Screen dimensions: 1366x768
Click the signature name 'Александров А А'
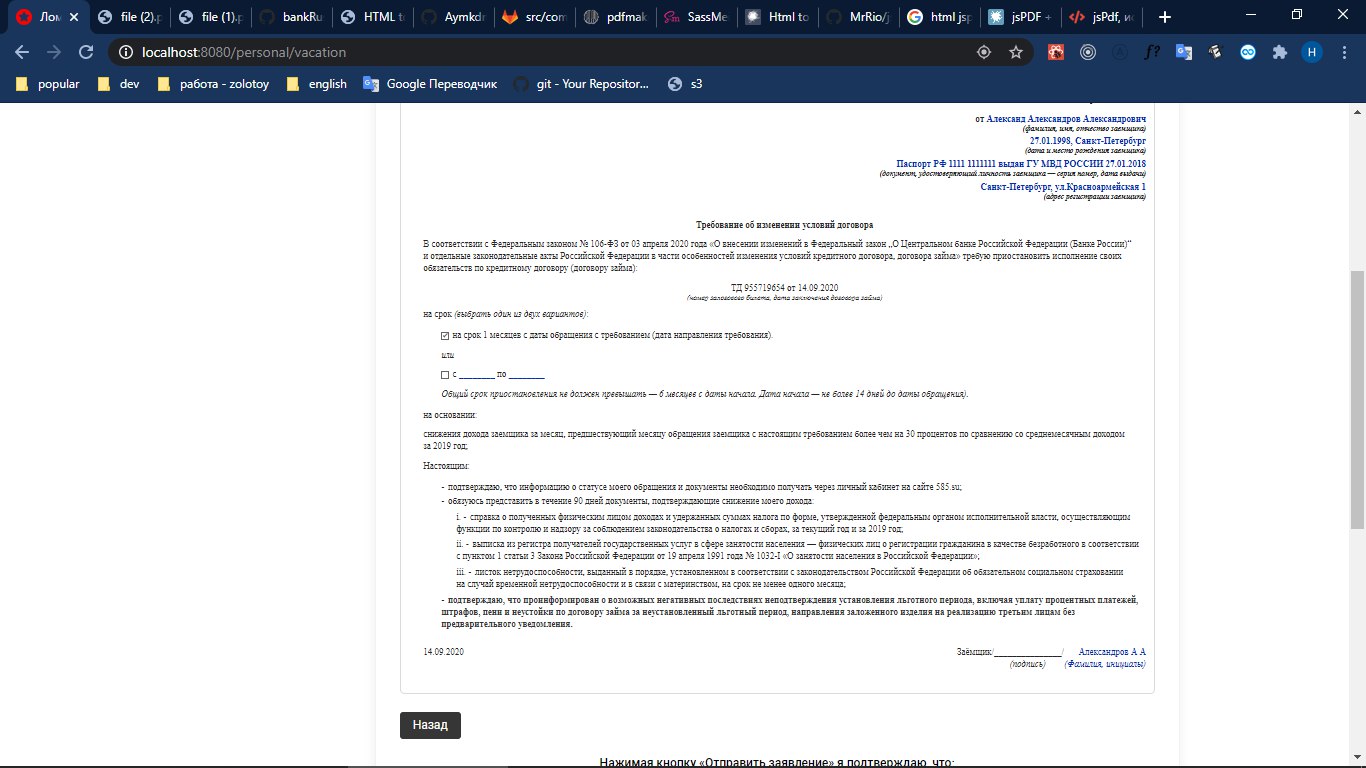point(1112,652)
